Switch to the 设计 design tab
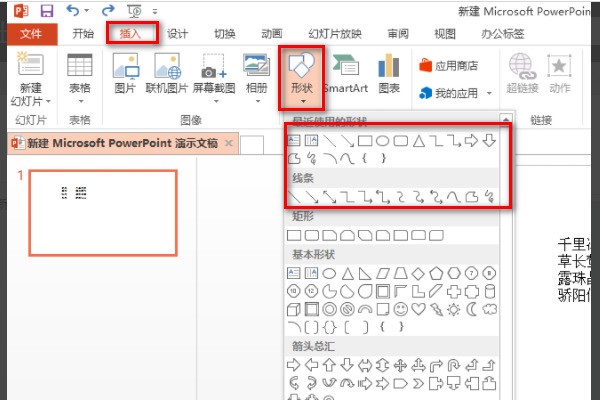The width and height of the screenshot is (600, 400). pos(178,34)
